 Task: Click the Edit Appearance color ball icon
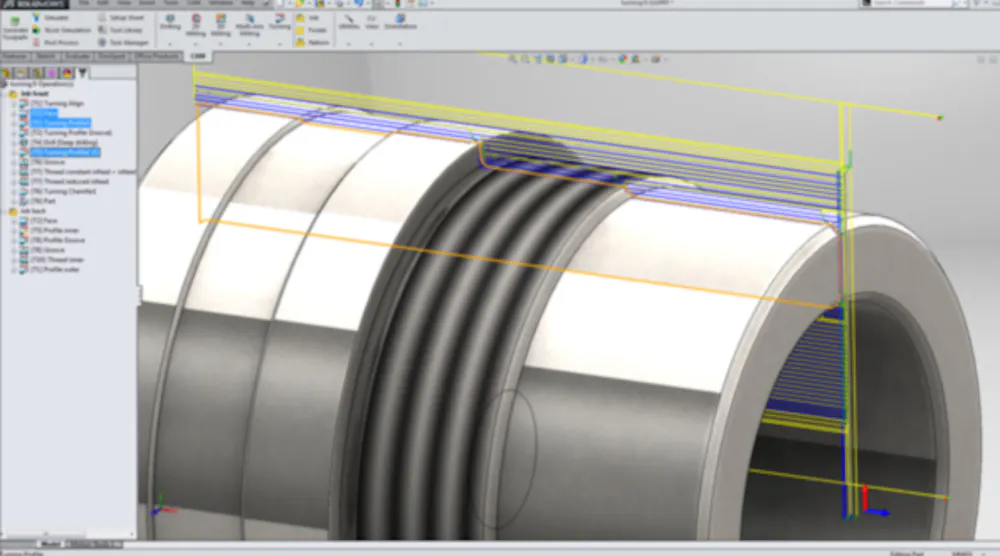[x=622, y=59]
